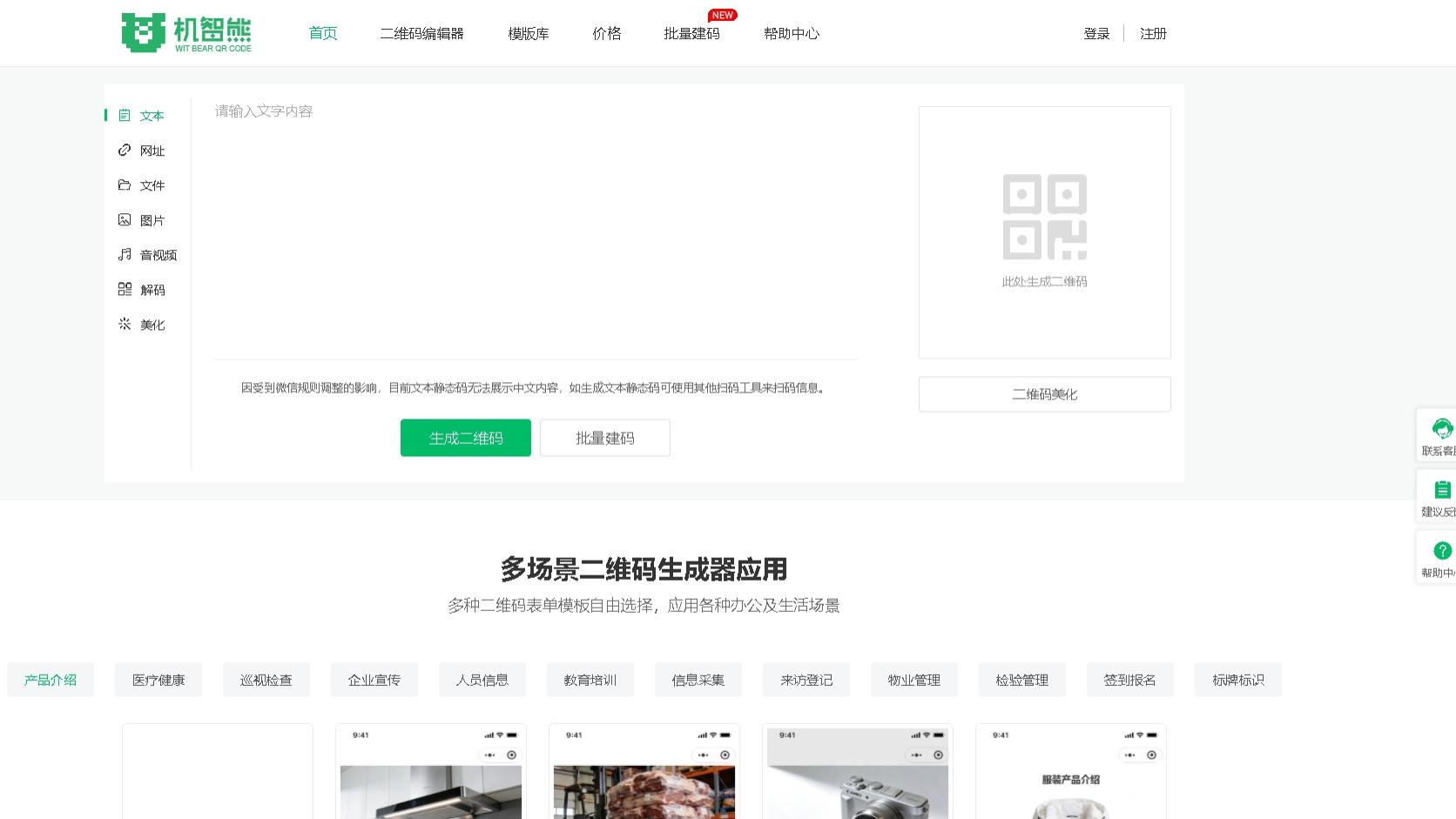This screenshot has height=819, width=1456.
Task: Click the 生成二维码 generate button
Action: pyautogui.click(x=465, y=438)
